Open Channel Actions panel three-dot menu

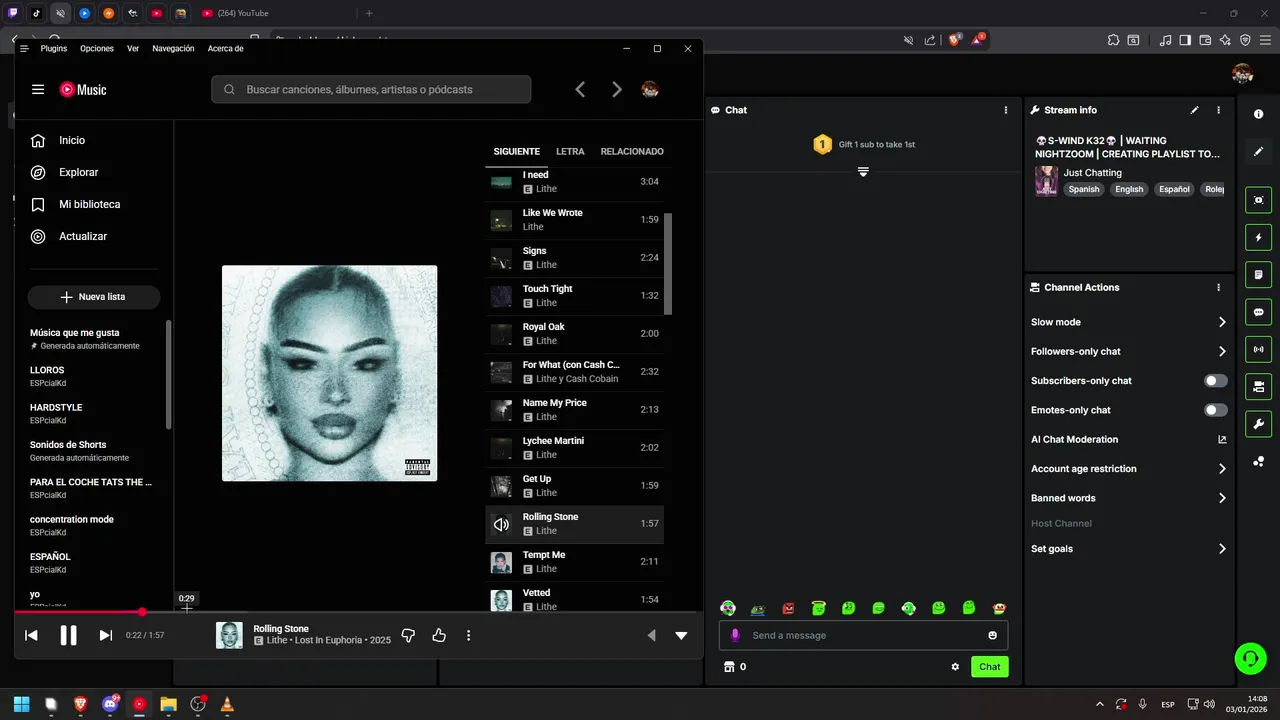(x=1218, y=287)
